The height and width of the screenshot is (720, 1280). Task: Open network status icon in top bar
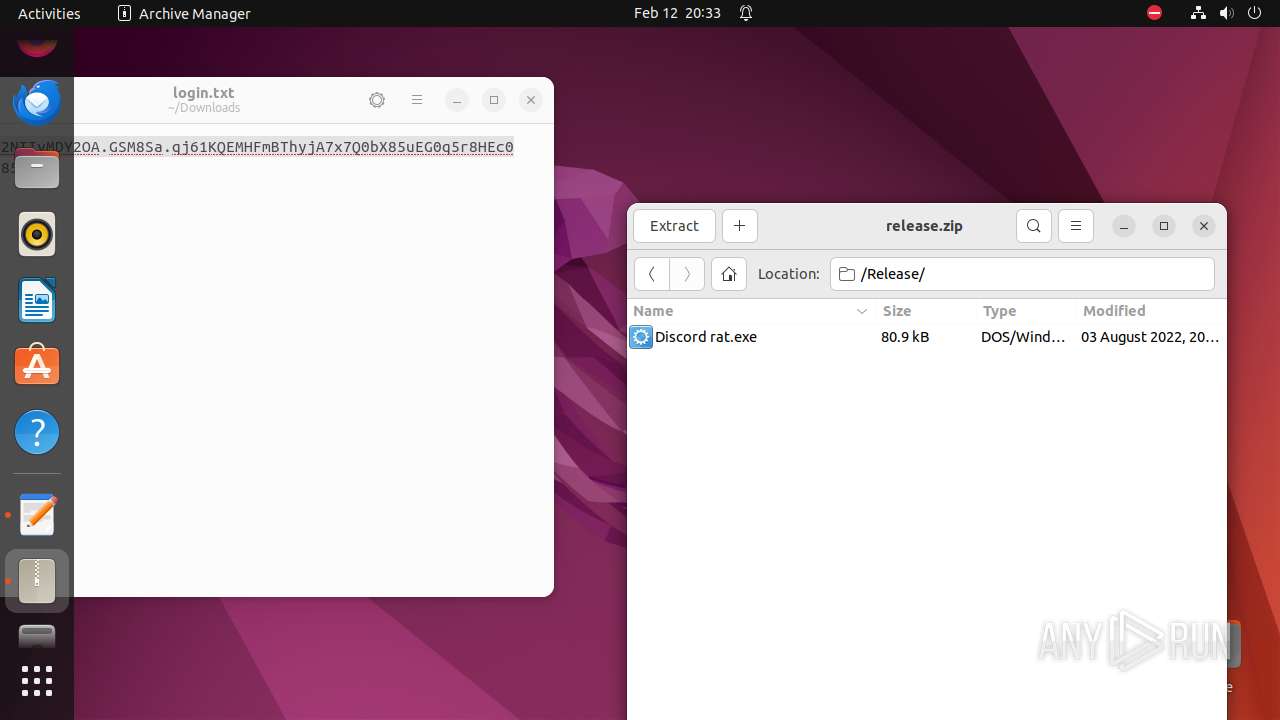pyautogui.click(x=1198, y=13)
